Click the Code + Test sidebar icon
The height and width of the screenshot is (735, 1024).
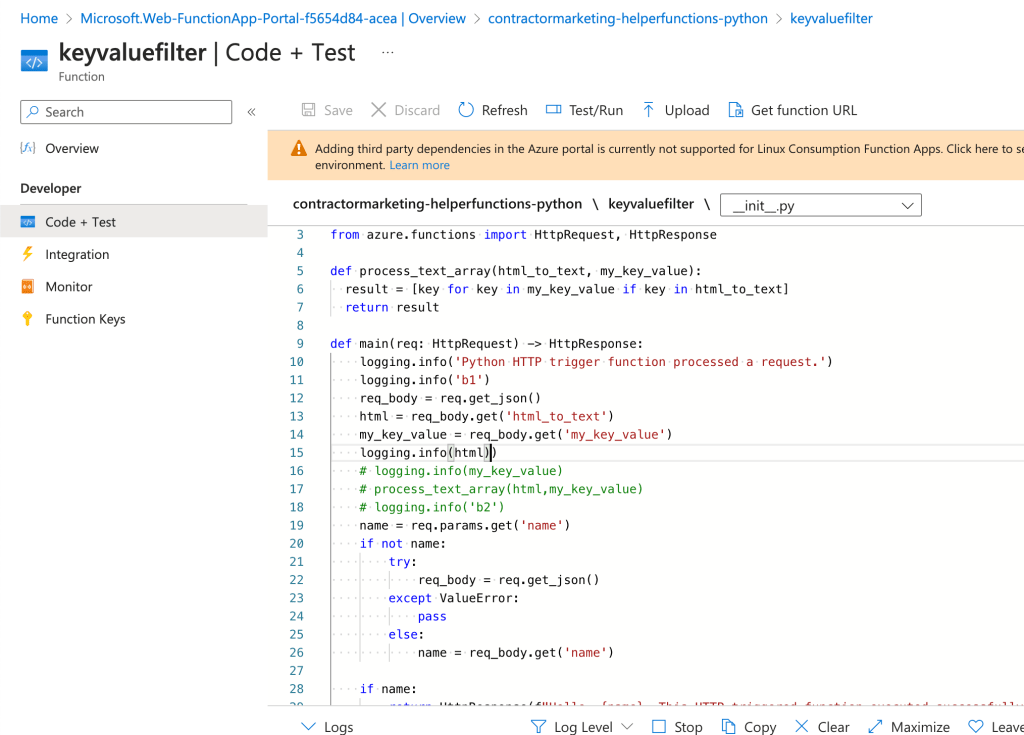27,222
